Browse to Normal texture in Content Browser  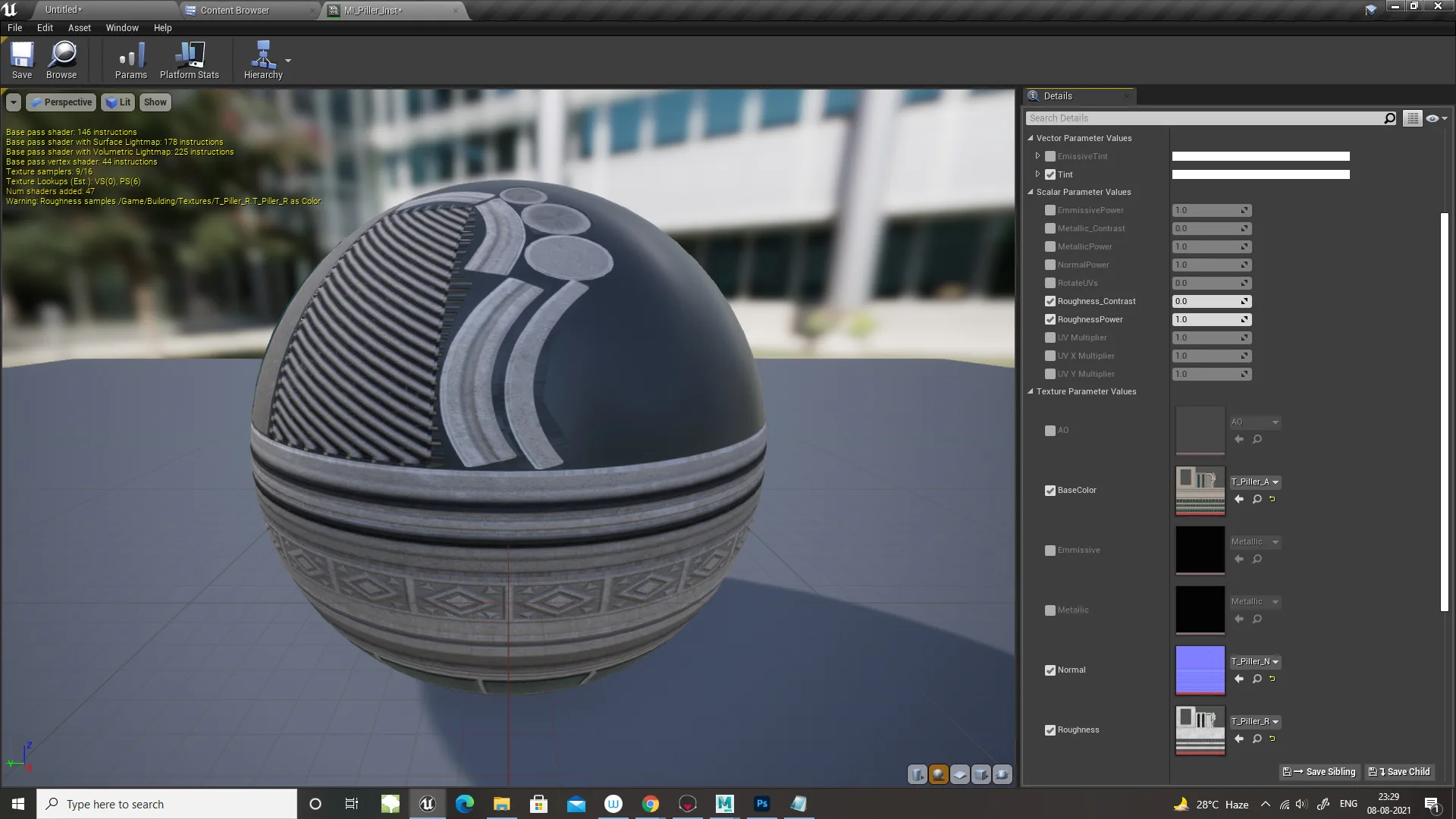point(1257,679)
